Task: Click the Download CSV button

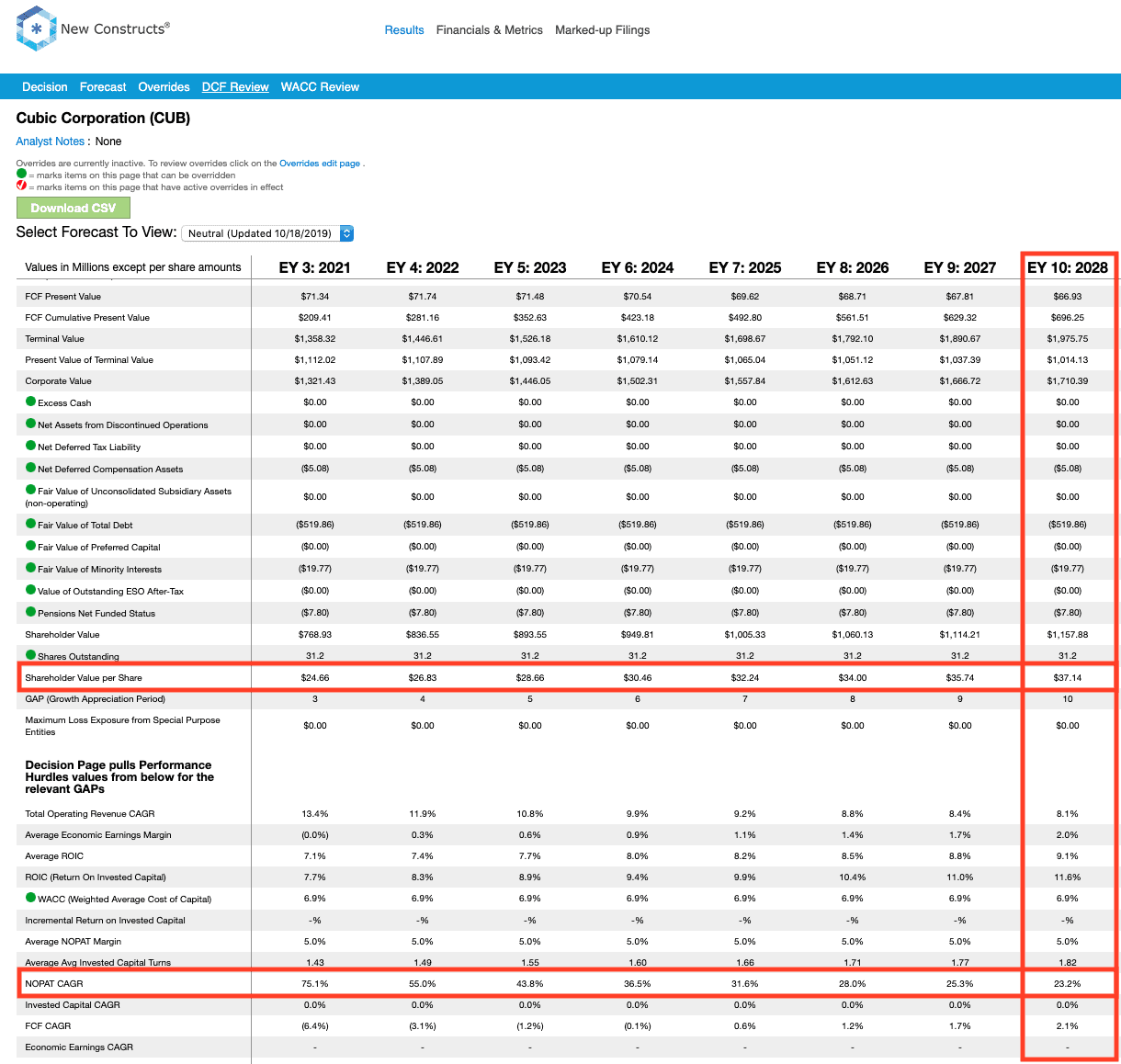Action: 74,208
